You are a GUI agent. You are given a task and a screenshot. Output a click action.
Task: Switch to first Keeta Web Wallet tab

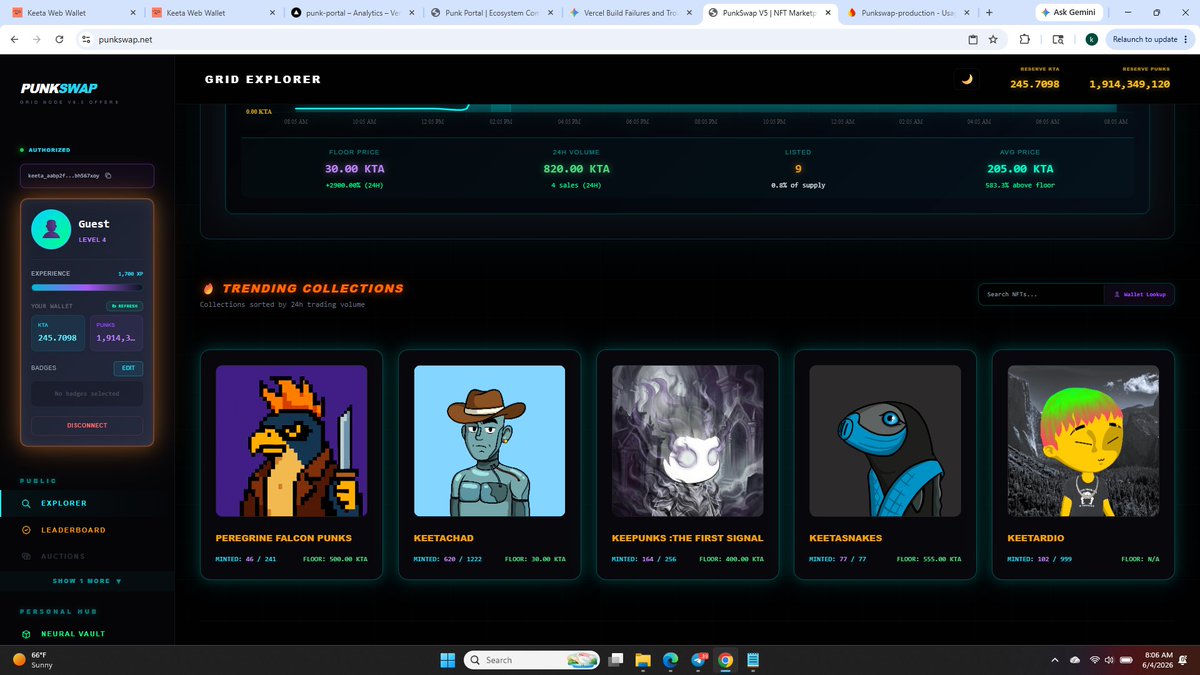click(72, 13)
